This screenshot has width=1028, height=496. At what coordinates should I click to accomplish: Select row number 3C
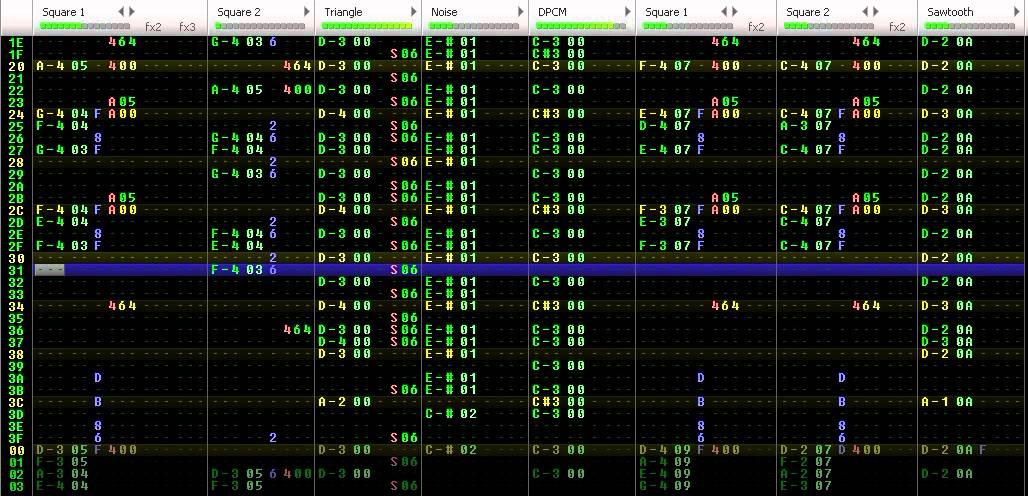point(16,402)
